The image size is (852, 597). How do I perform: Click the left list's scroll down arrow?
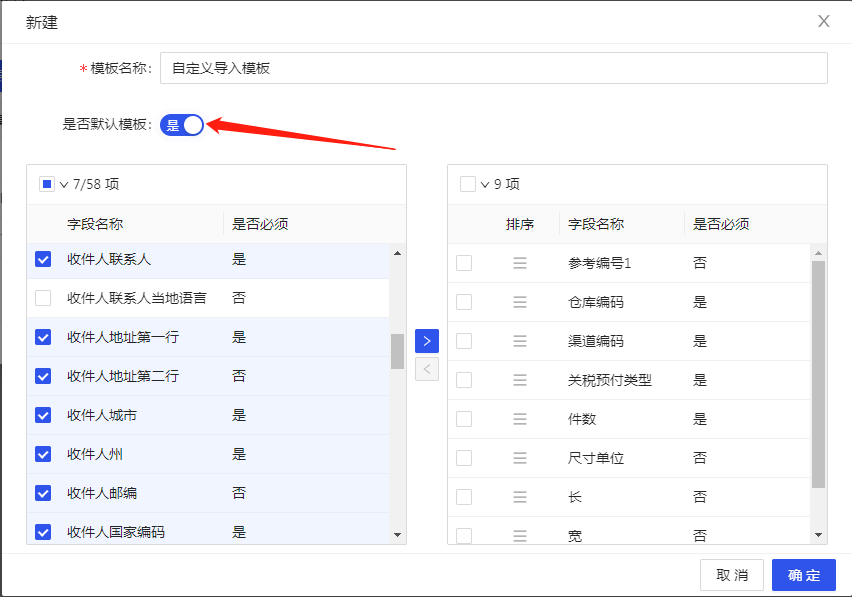(x=397, y=535)
